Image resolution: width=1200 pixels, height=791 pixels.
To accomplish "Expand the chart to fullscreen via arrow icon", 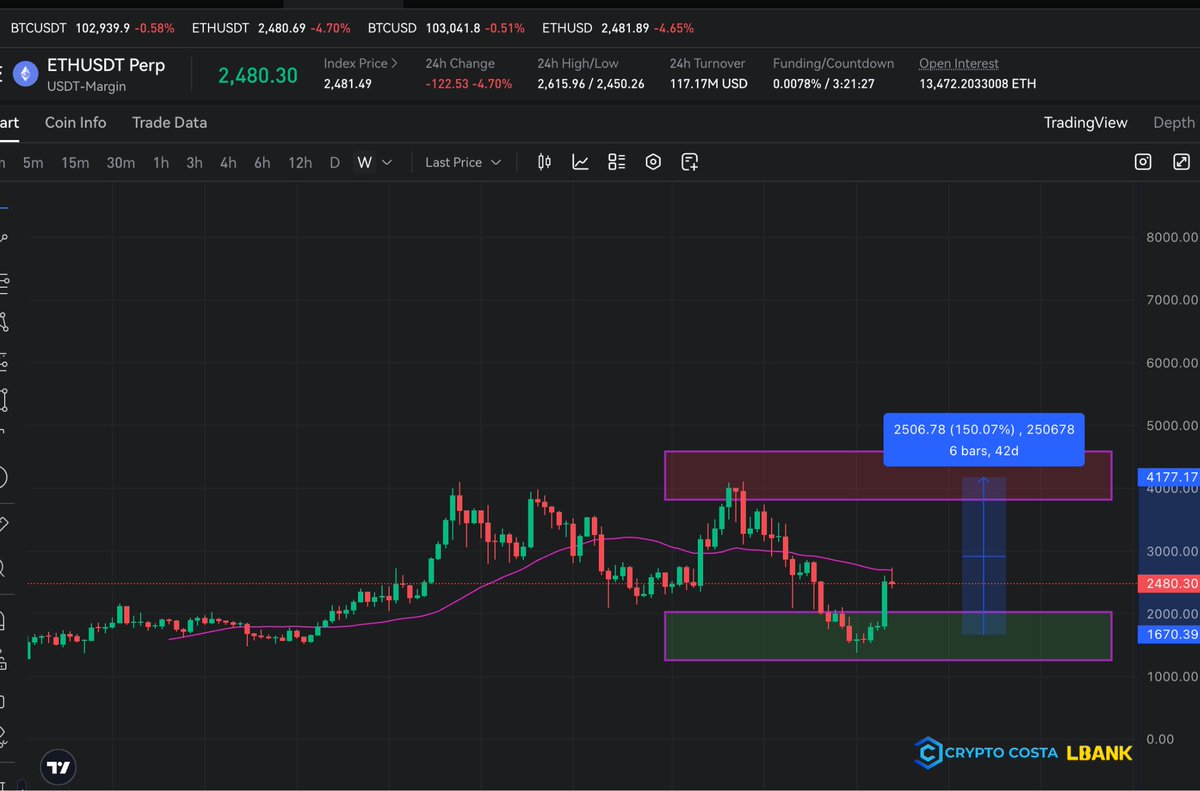I will coord(1182,161).
